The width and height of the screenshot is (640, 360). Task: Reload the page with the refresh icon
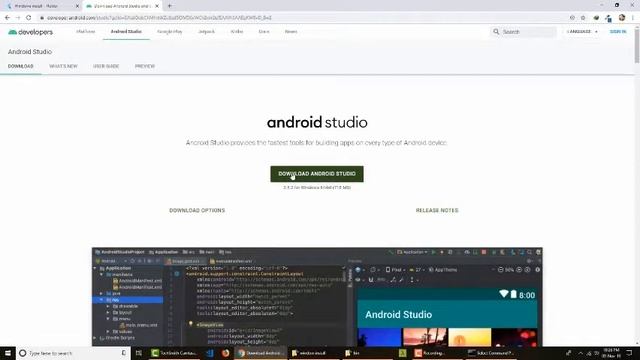coord(29,18)
